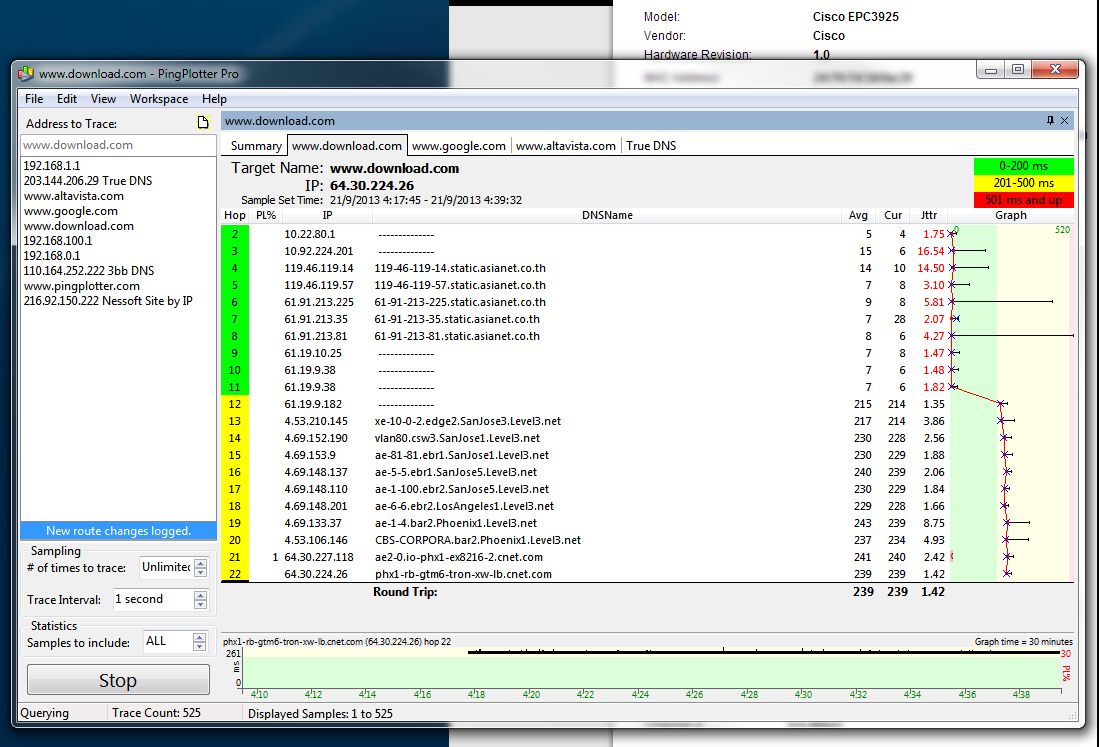Click the Trace Count 525 status entry
The height and width of the screenshot is (747, 1099).
coord(156,713)
